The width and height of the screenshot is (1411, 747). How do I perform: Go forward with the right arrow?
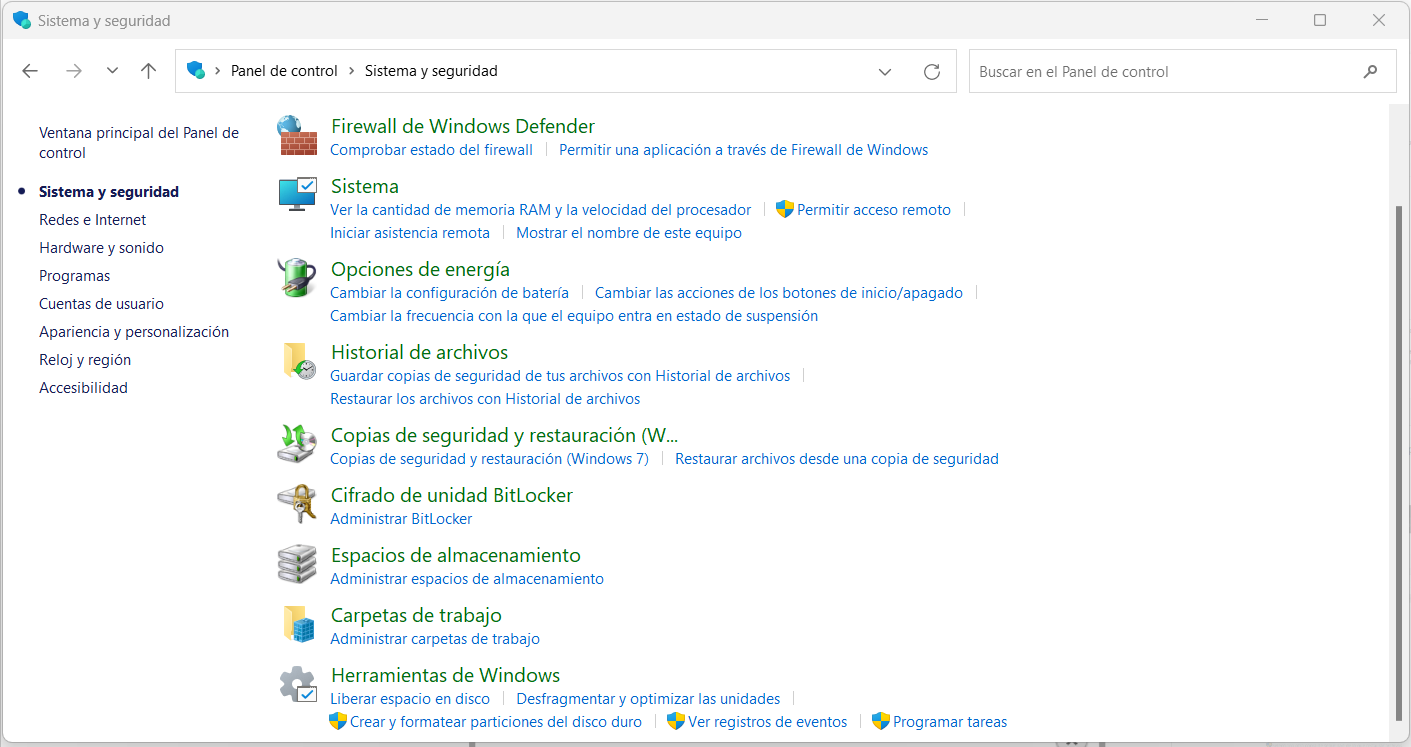tap(73, 71)
